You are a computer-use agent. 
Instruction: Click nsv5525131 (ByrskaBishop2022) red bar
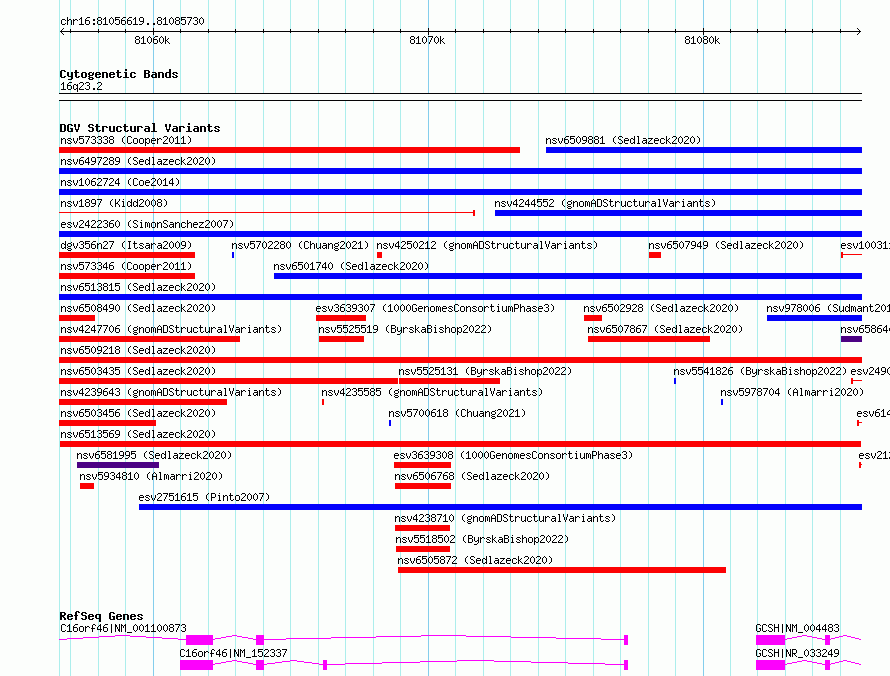point(450,381)
